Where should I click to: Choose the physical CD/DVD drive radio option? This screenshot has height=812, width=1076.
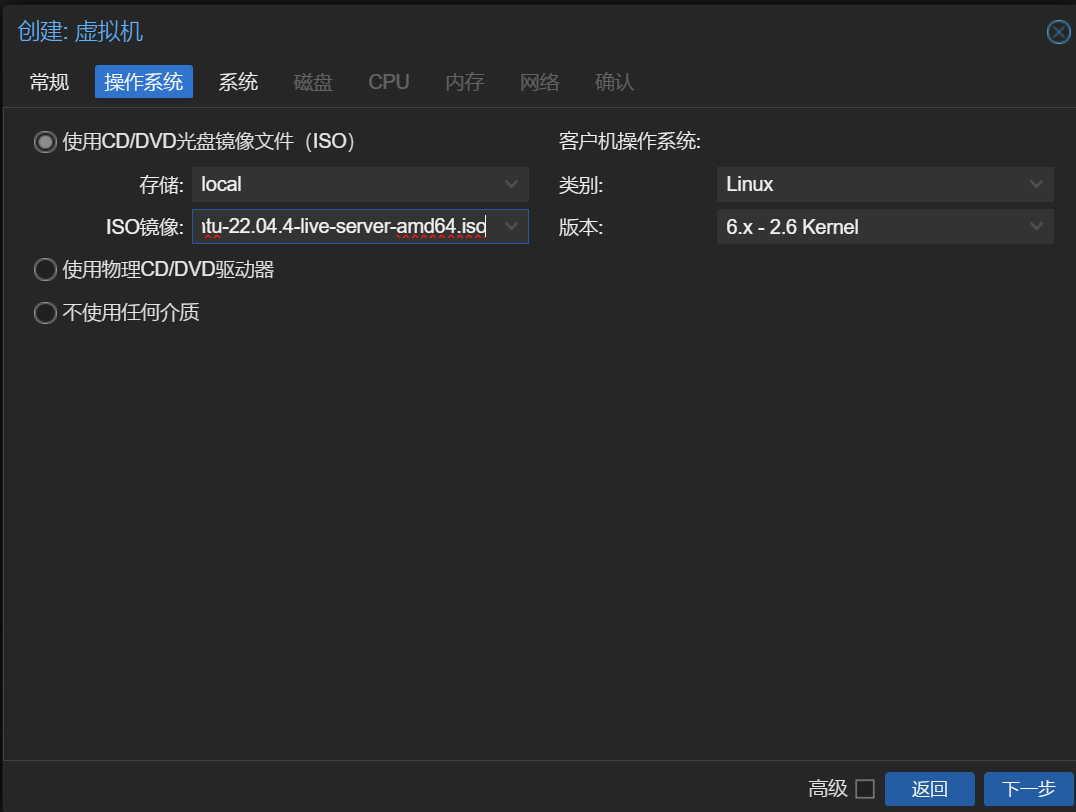[x=45, y=270]
